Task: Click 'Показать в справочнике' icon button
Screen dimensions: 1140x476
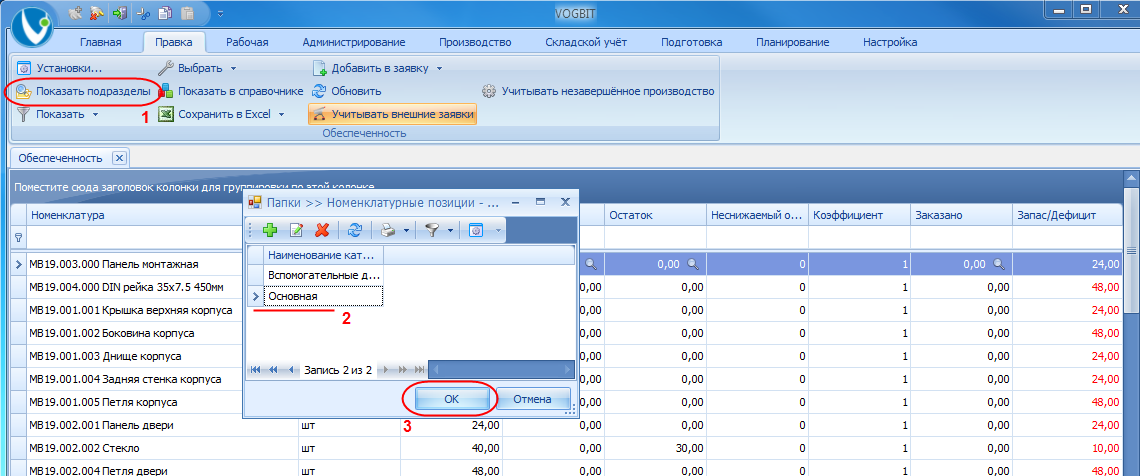Action: tap(231, 92)
